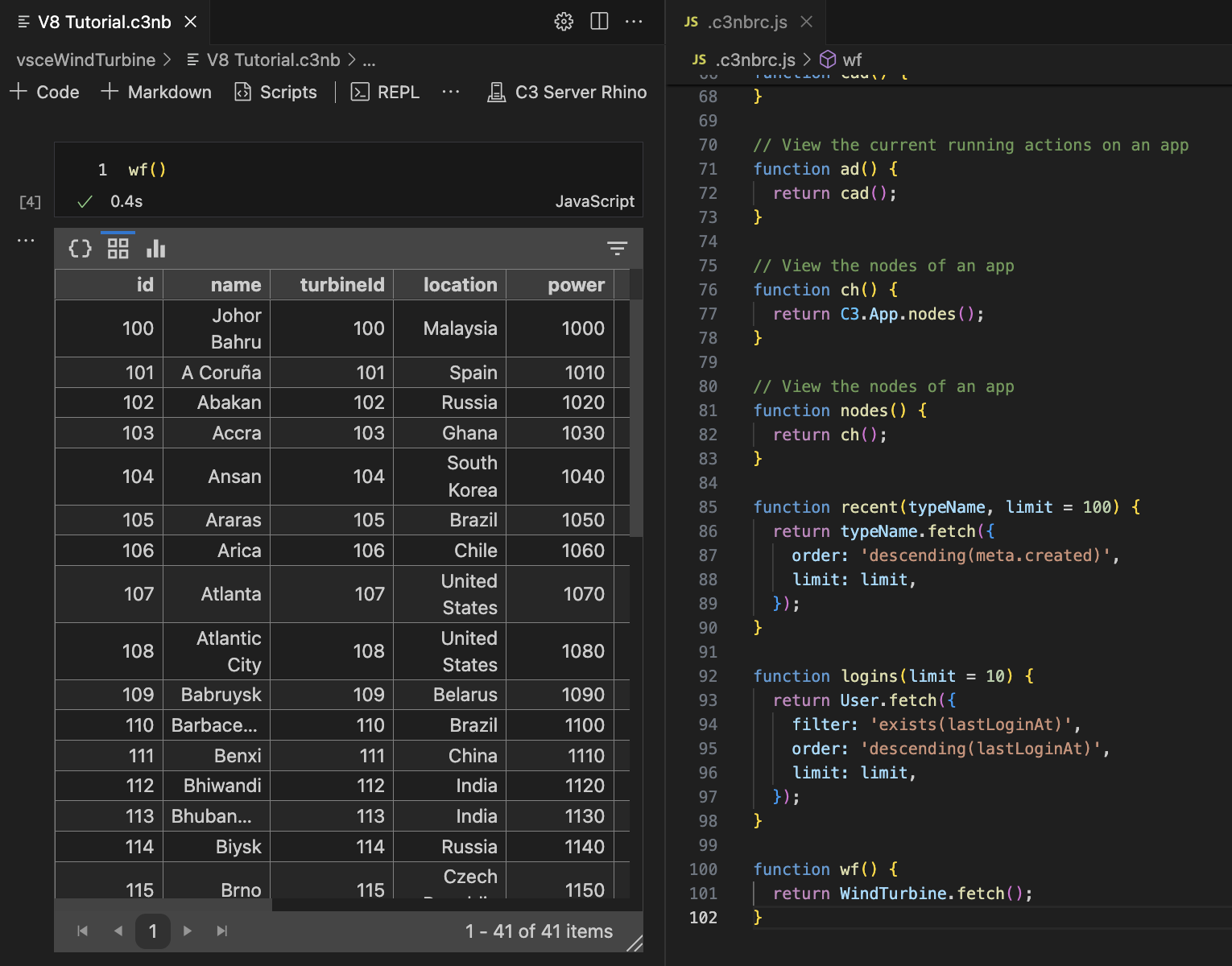Add a new Markdown cell

156,92
